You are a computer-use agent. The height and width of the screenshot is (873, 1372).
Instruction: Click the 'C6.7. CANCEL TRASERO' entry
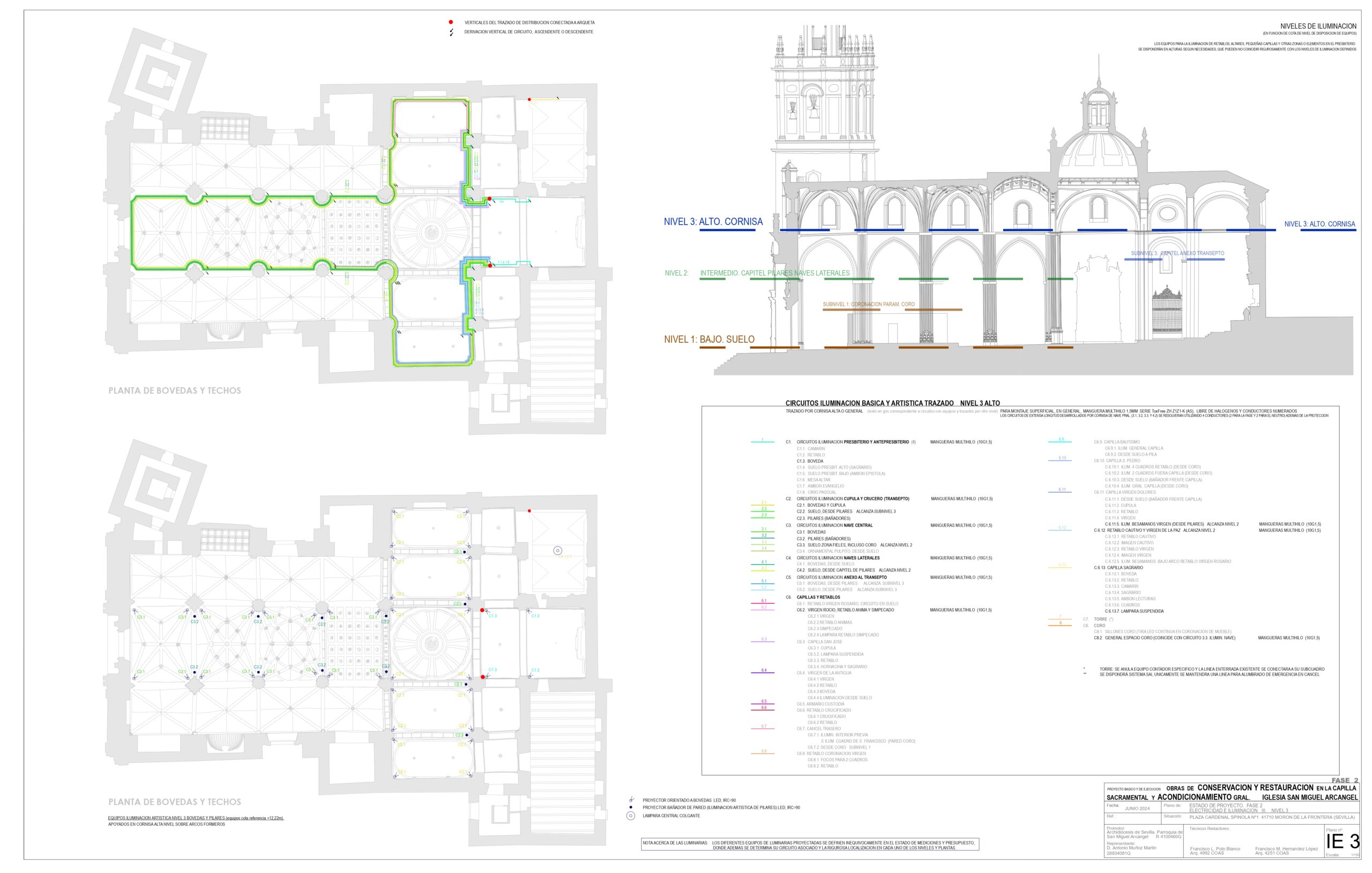coord(818,729)
